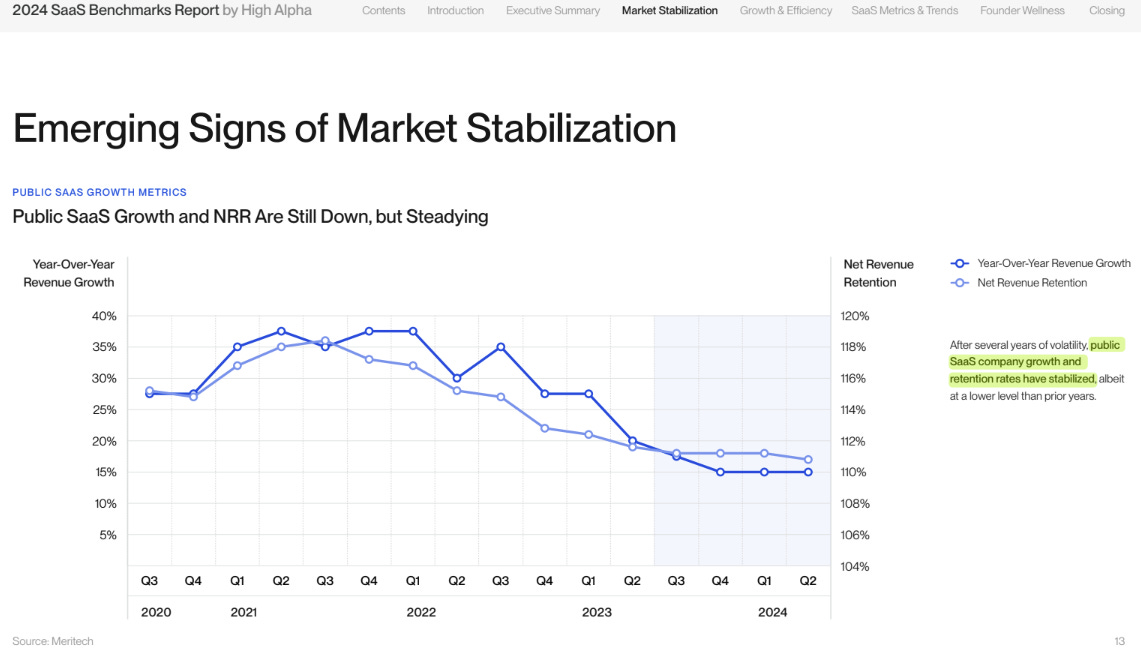Select the Q2 2024 revenue growth data point
Viewport: 1141px width, 655px height.
click(x=808, y=472)
